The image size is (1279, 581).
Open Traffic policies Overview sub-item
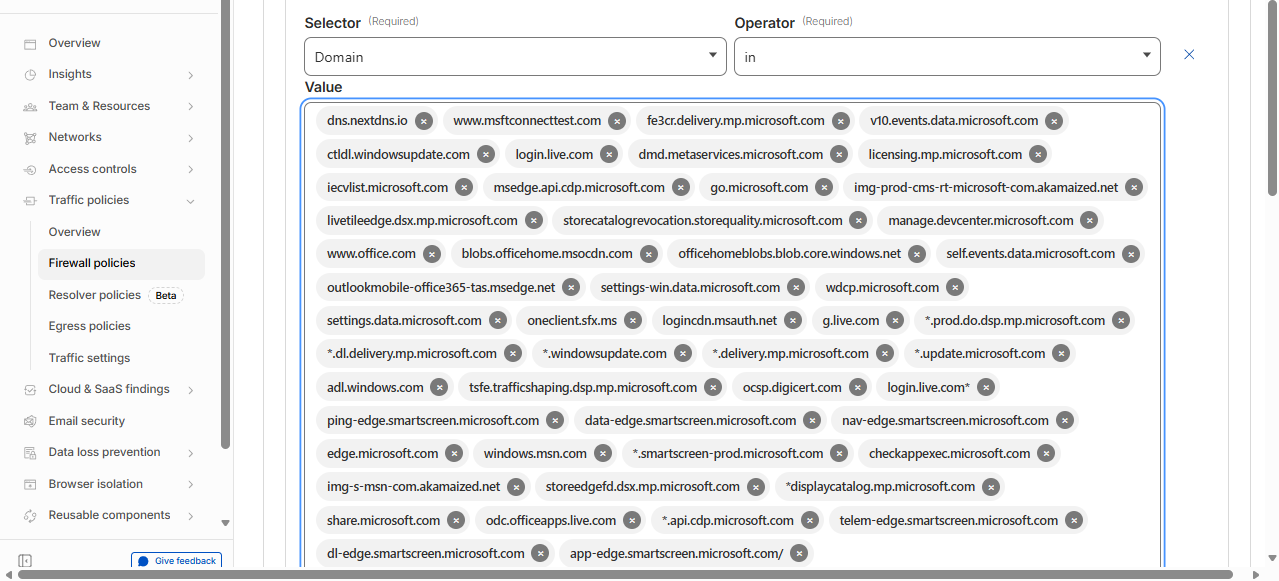(74, 232)
